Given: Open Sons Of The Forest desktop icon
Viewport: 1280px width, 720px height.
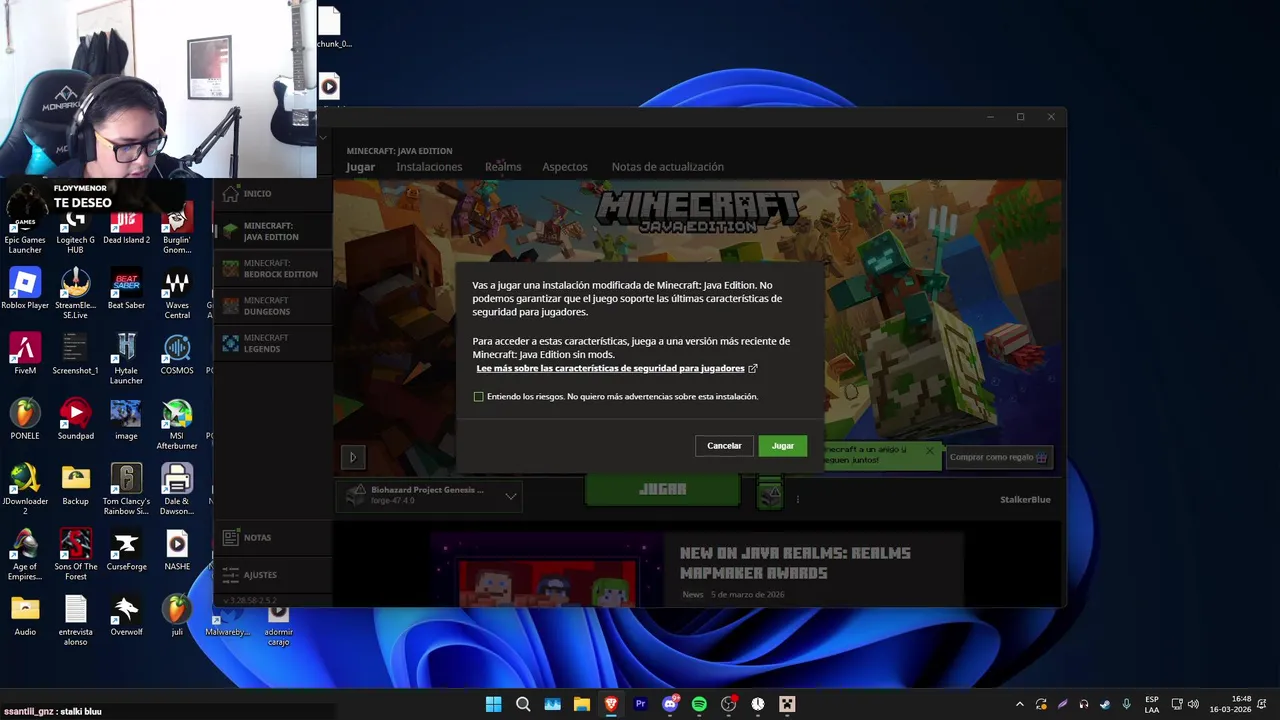Looking at the screenshot, I should point(76,554).
